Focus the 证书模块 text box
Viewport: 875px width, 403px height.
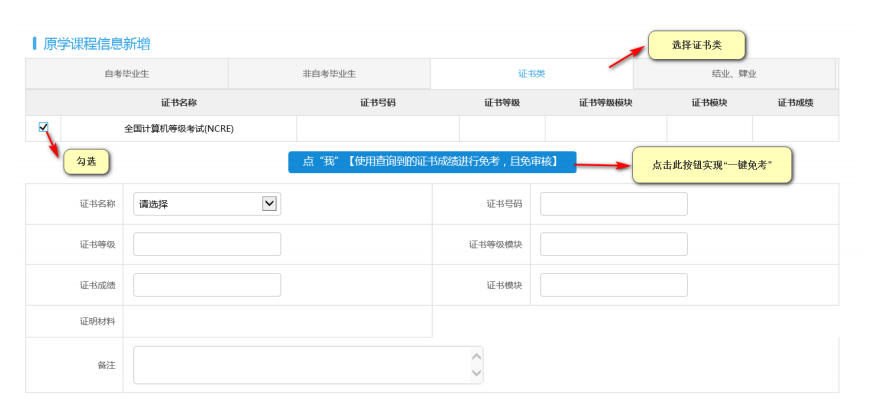coord(613,285)
